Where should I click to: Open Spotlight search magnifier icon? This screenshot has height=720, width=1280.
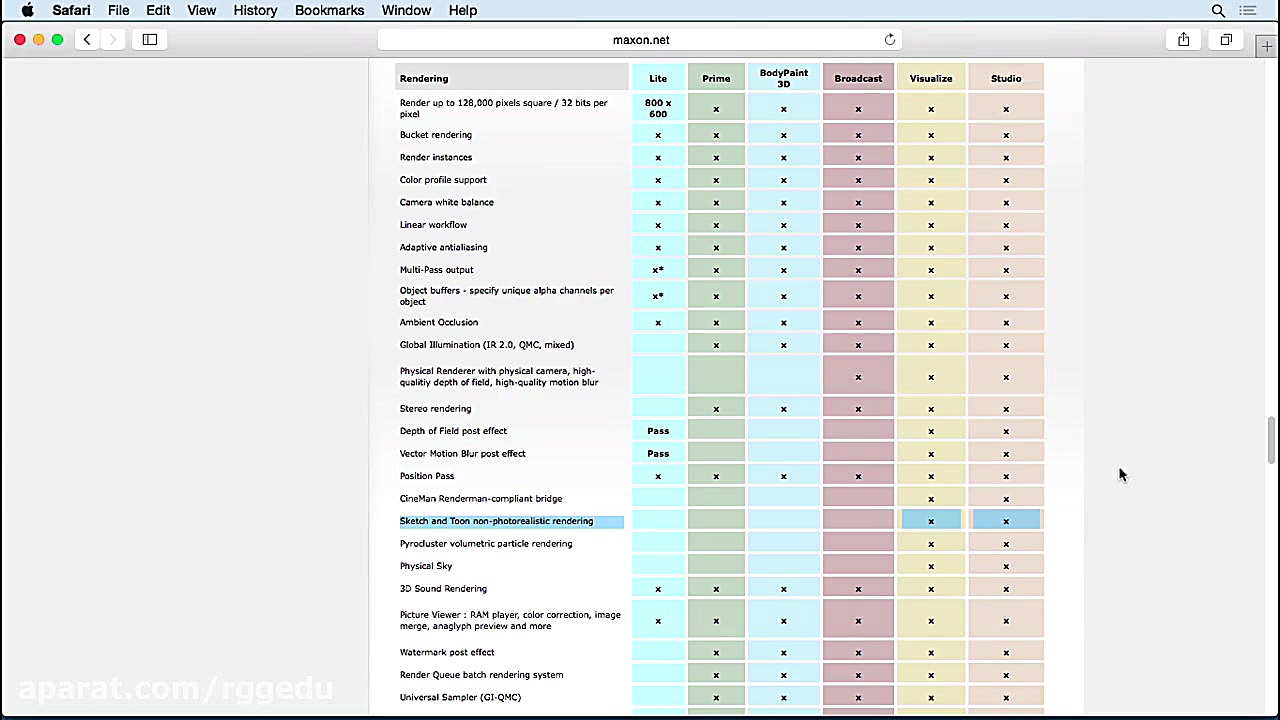tap(1218, 10)
